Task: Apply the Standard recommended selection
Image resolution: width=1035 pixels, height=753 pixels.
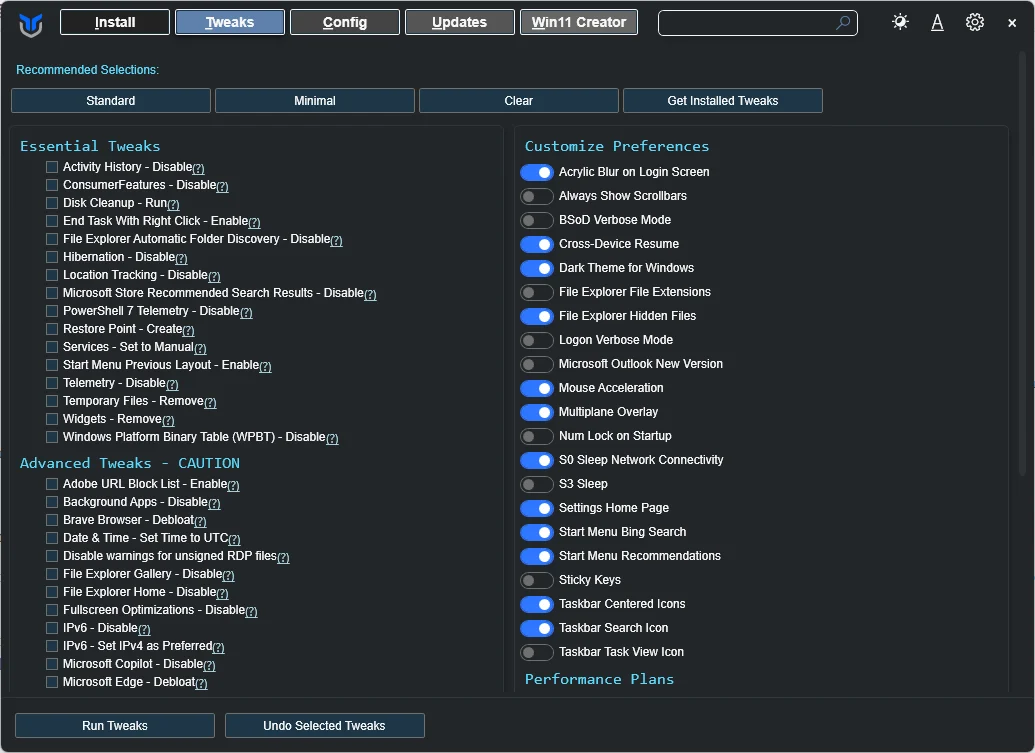Action: tap(111, 101)
